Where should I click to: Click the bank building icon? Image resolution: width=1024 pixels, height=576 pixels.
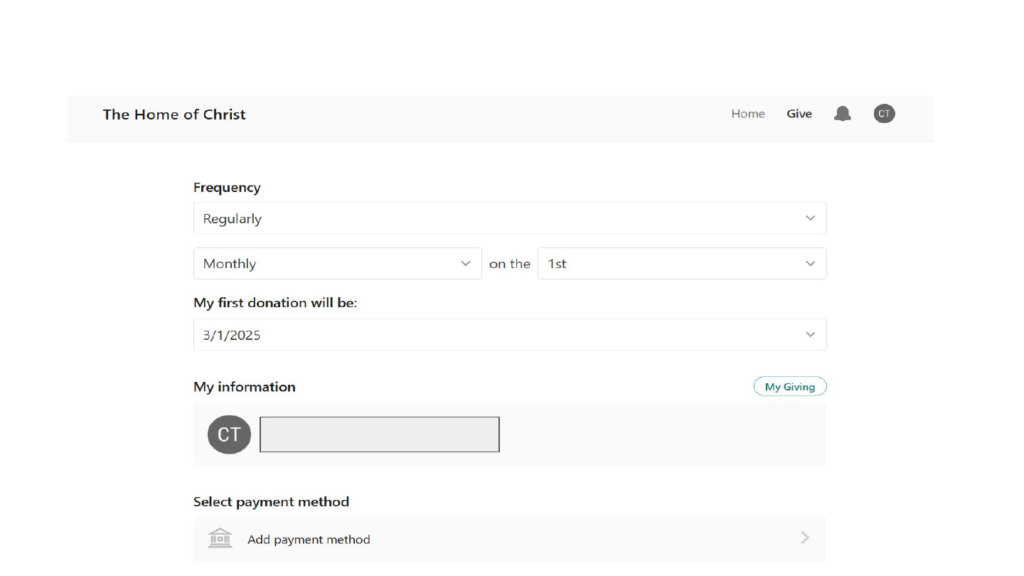pos(220,538)
